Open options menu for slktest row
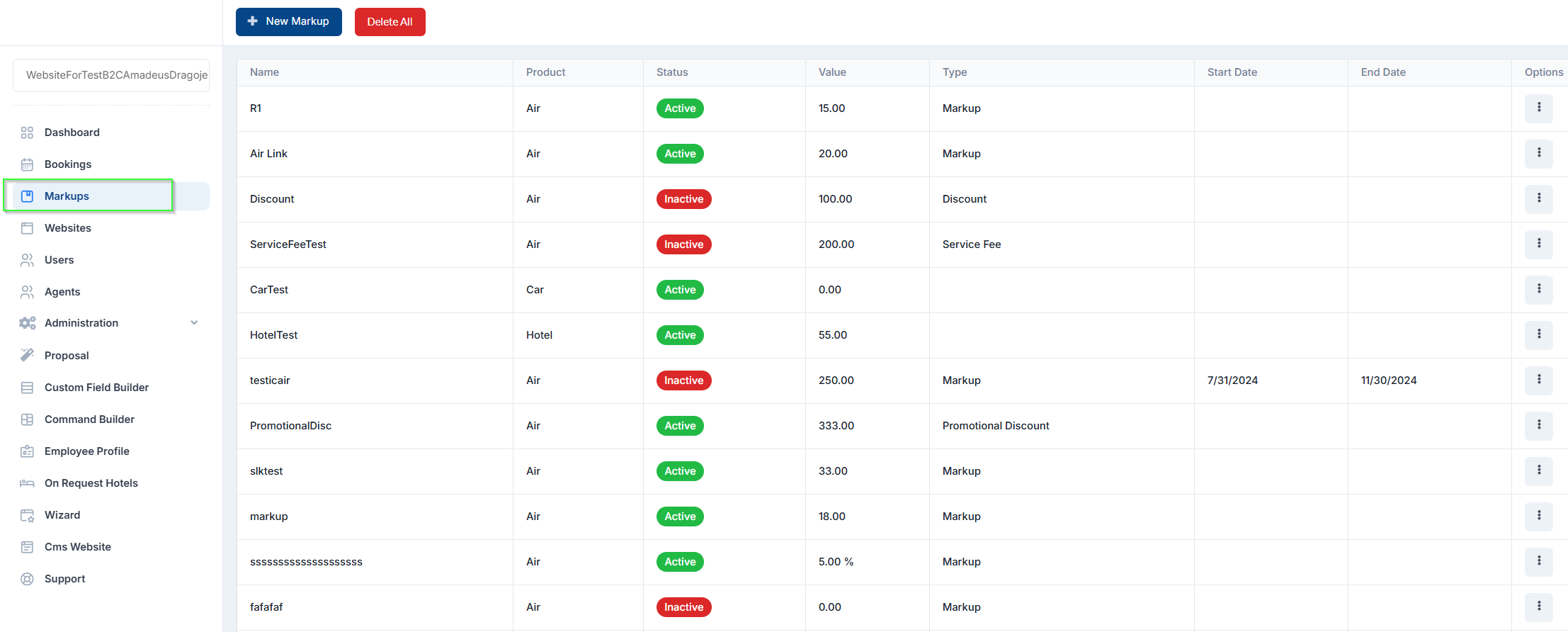The width and height of the screenshot is (1568, 632). [1538, 471]
